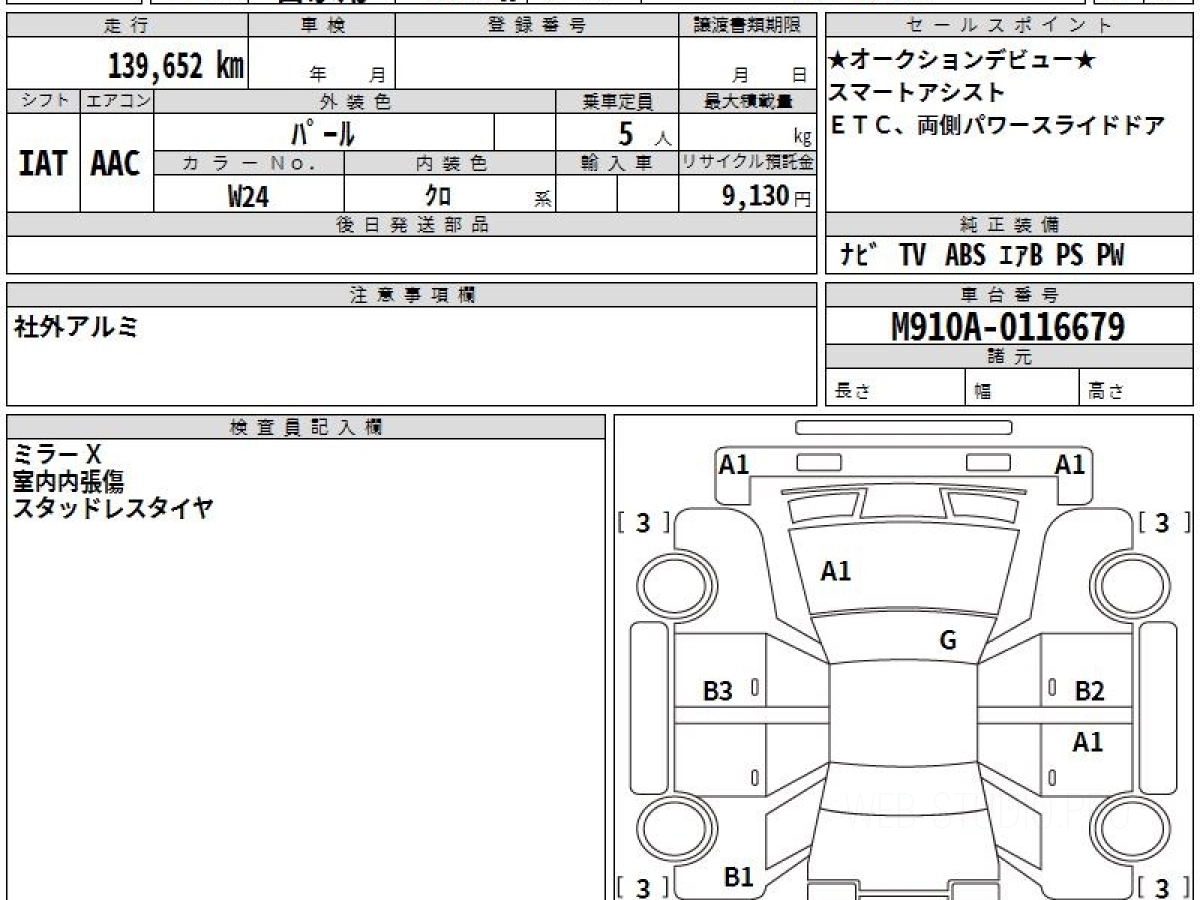Click the セールスポイント section header
This screenshot has width=1200, height=900.
coord(1009,26)
